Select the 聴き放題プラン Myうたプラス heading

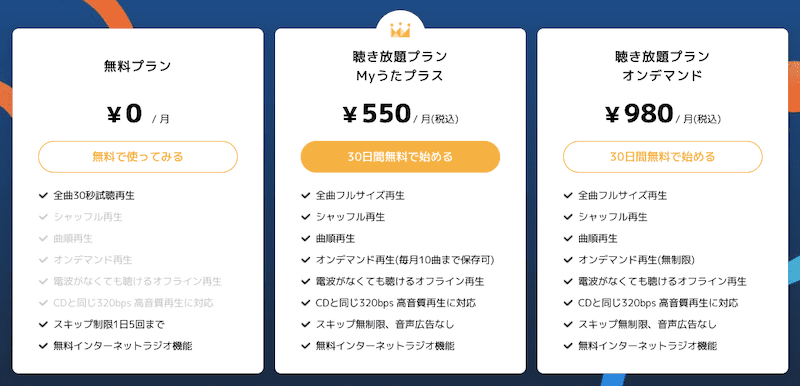400,66
